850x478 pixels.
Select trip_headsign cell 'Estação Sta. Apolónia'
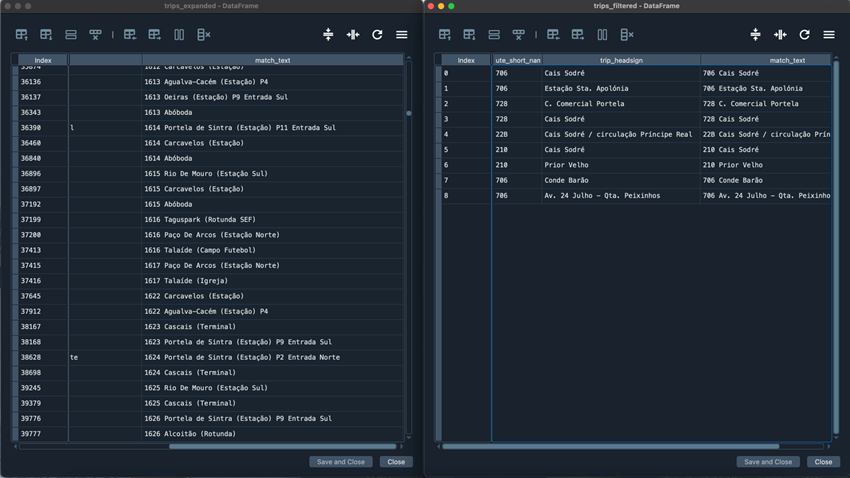(621, 88)
